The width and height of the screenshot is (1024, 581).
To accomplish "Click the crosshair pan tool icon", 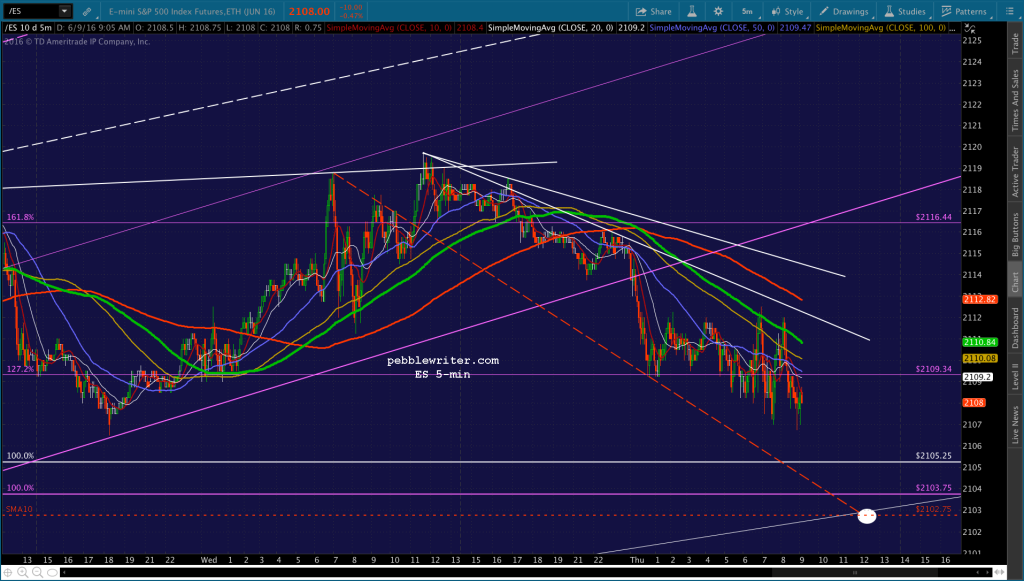I will click(8, 573).
